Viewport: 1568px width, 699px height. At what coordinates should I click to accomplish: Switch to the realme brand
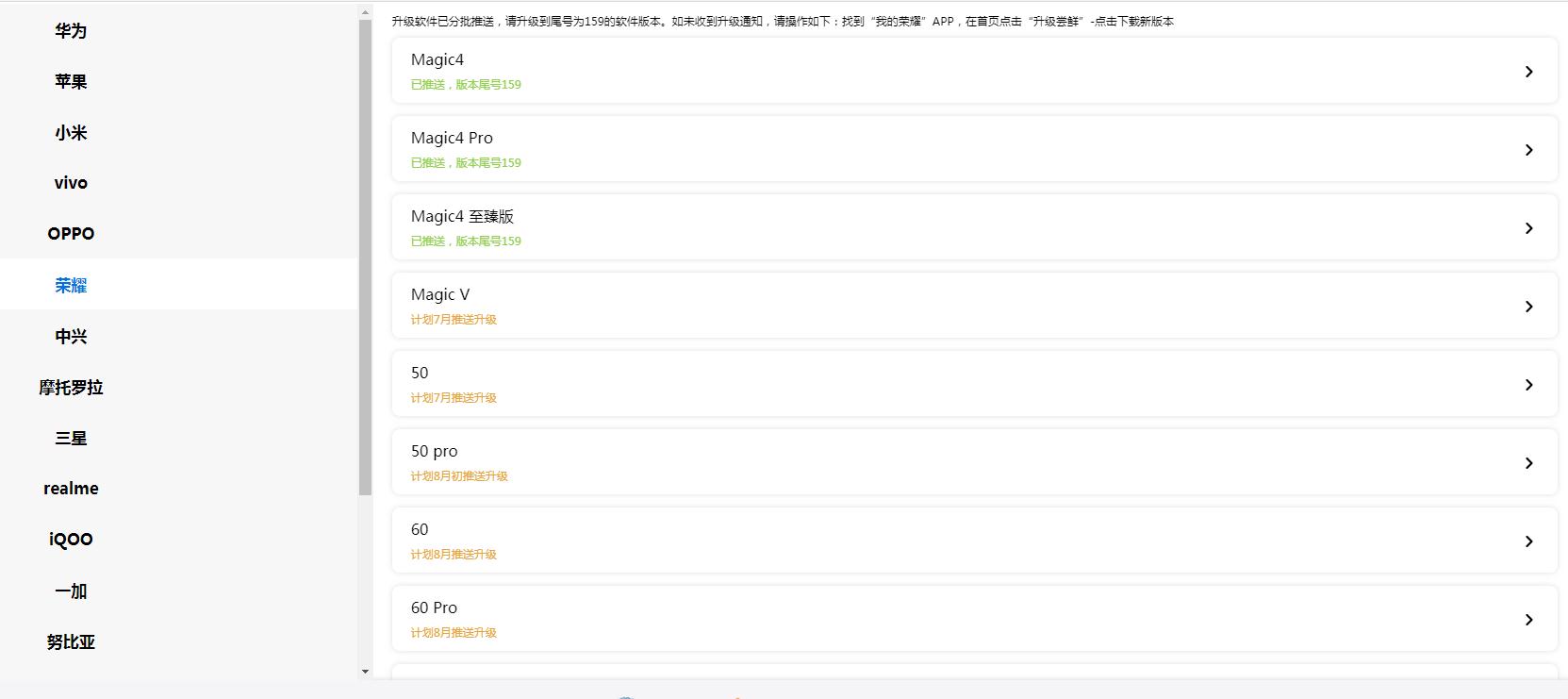(x=71, y=489)
